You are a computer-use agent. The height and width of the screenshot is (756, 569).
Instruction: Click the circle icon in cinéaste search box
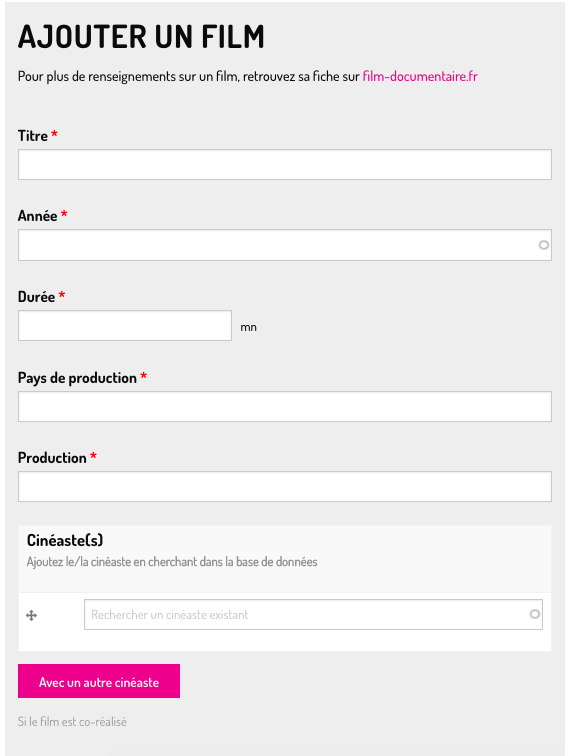534,614
